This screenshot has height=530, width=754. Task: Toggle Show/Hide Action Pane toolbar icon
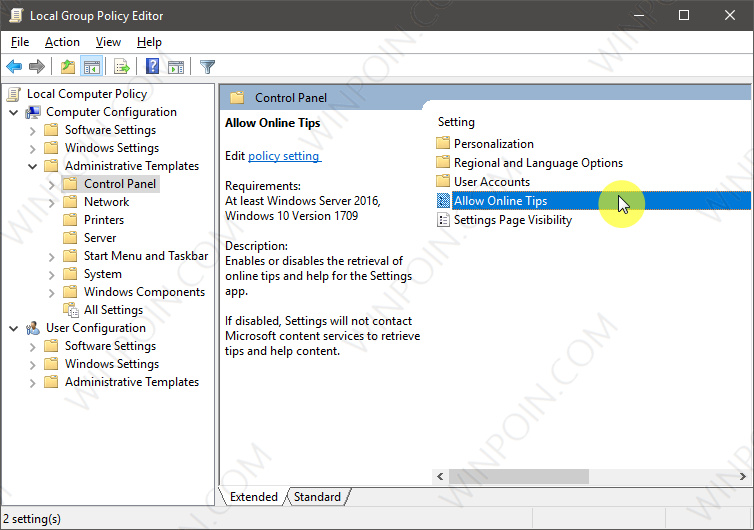(x=176, y=66)
